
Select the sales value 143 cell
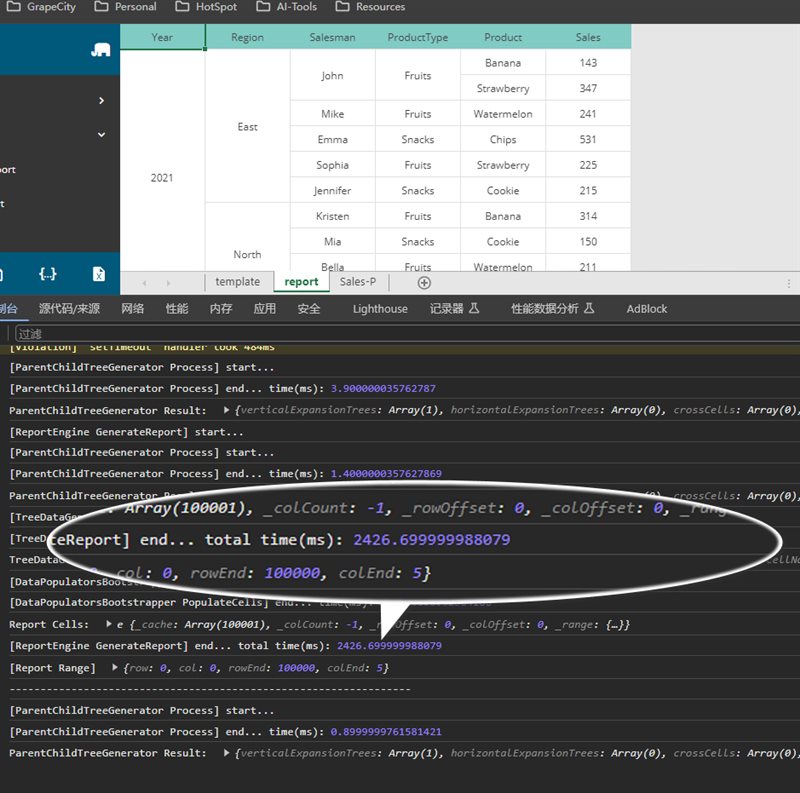588,63
